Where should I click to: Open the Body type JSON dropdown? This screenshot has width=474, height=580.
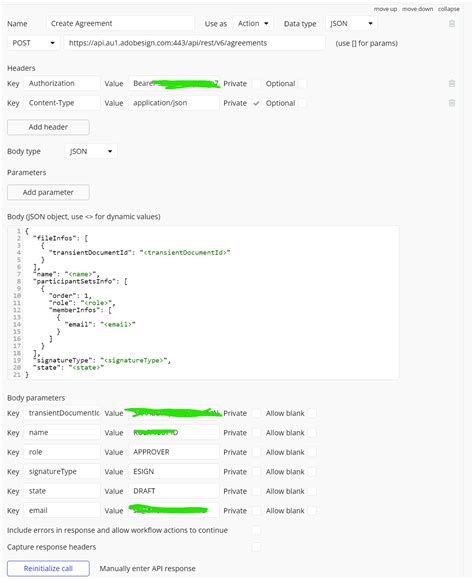click(91, 151)
